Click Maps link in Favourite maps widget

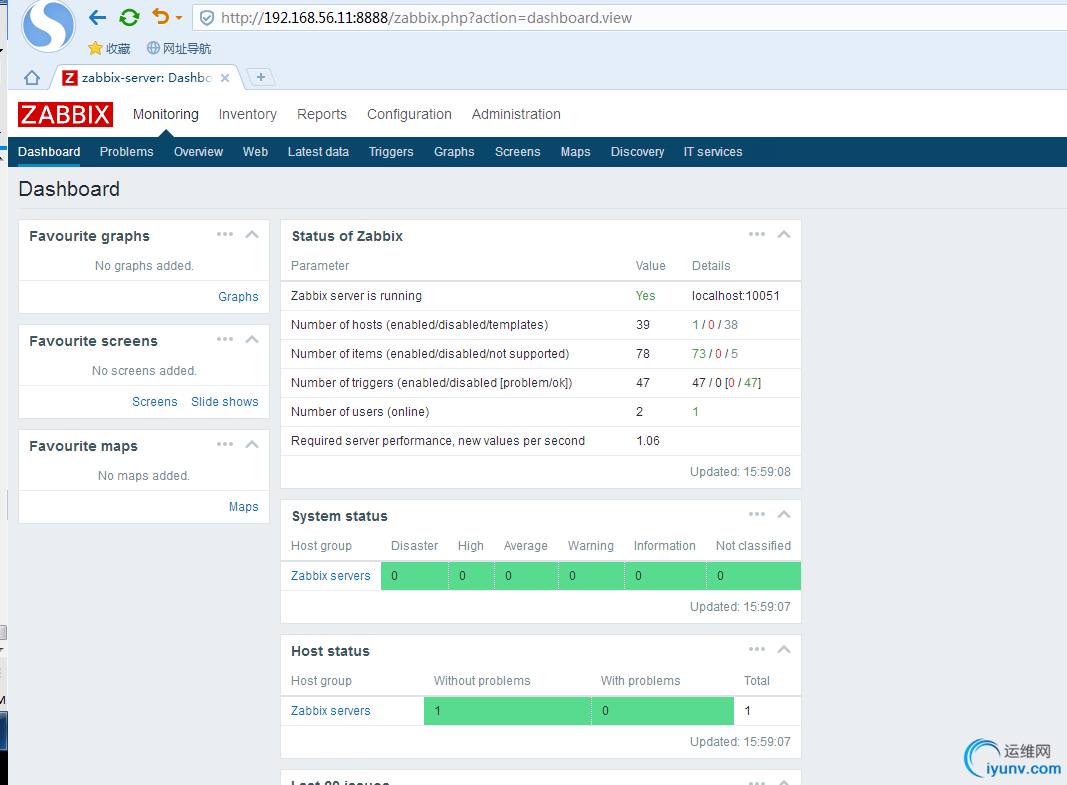244,507
